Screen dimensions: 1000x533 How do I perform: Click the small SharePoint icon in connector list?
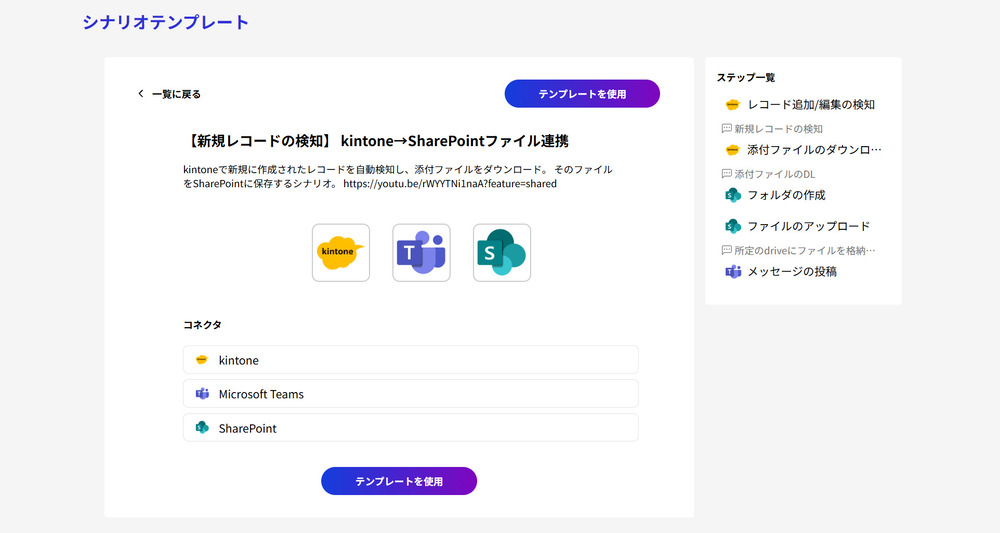click(202, 427)
